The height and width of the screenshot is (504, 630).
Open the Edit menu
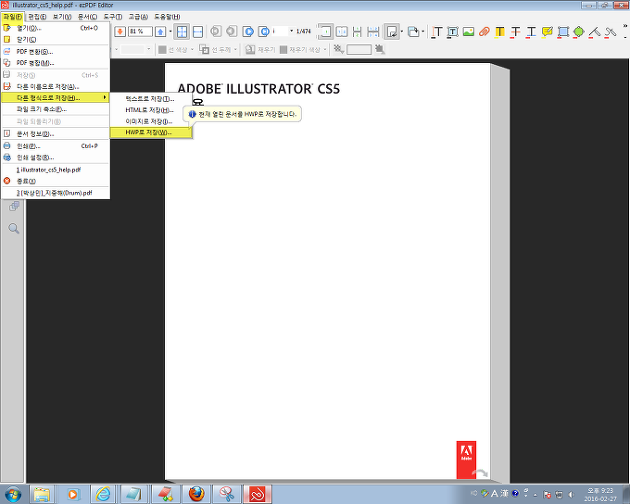click(x=37, y=17)
